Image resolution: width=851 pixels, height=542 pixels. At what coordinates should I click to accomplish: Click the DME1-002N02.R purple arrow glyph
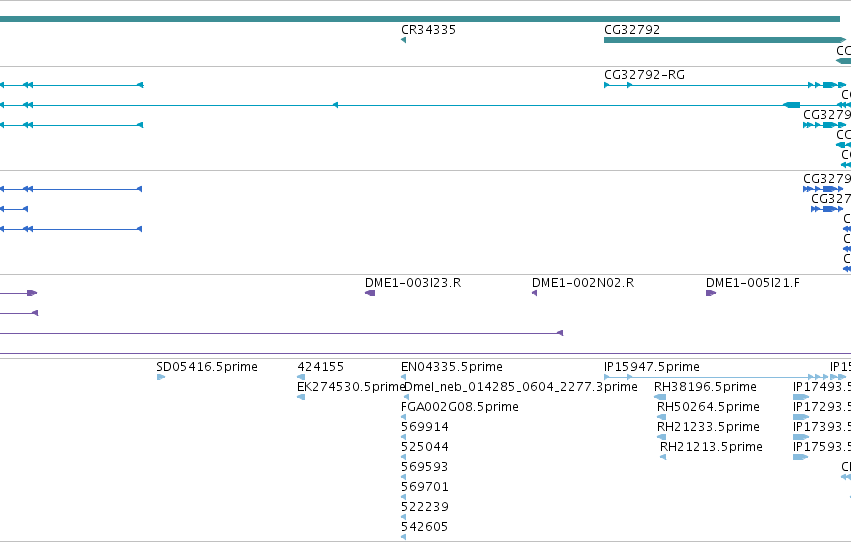(x=534, y=293)
